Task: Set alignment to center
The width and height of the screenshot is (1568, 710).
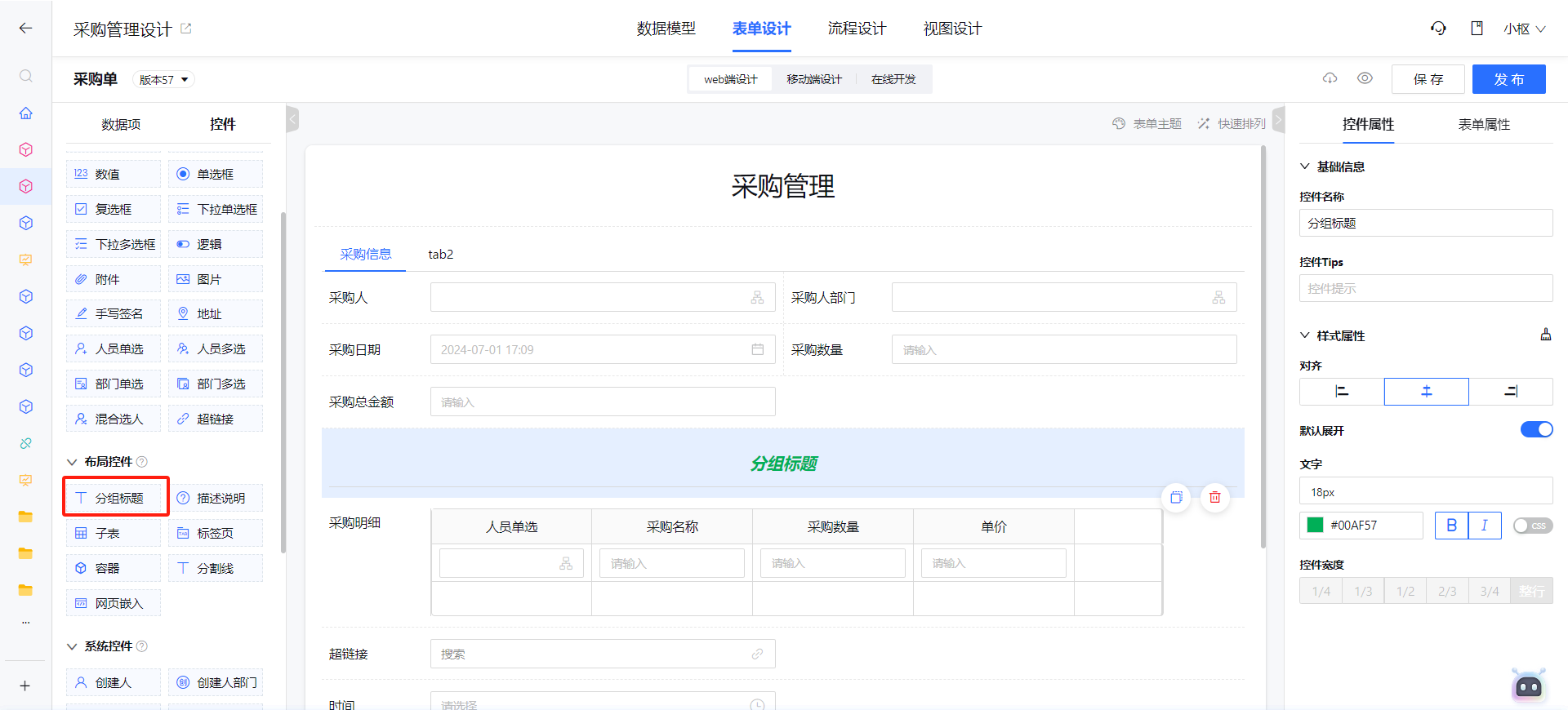Action: coord(1426,392)
